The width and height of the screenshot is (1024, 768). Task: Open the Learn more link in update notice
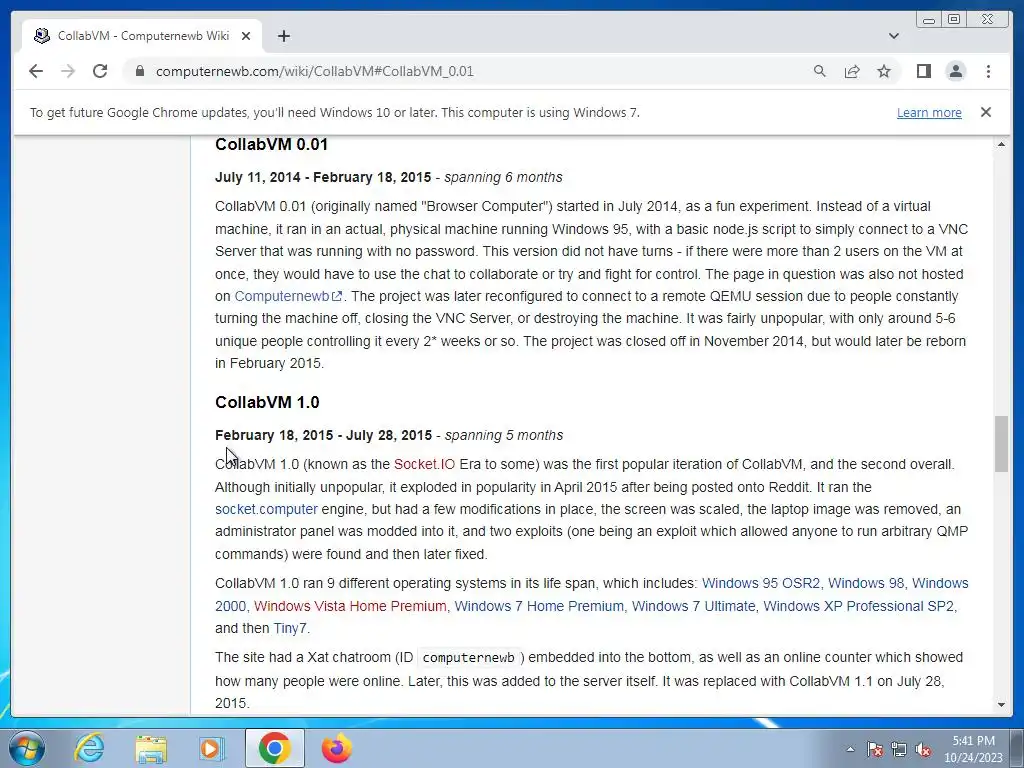[929, 112]
